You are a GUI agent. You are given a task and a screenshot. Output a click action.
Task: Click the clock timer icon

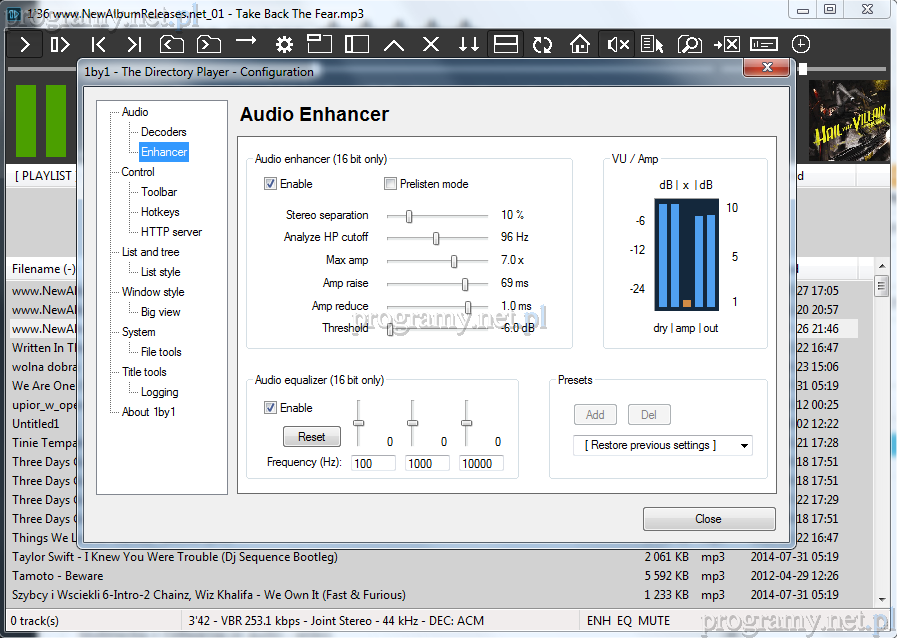coord(801,44)
